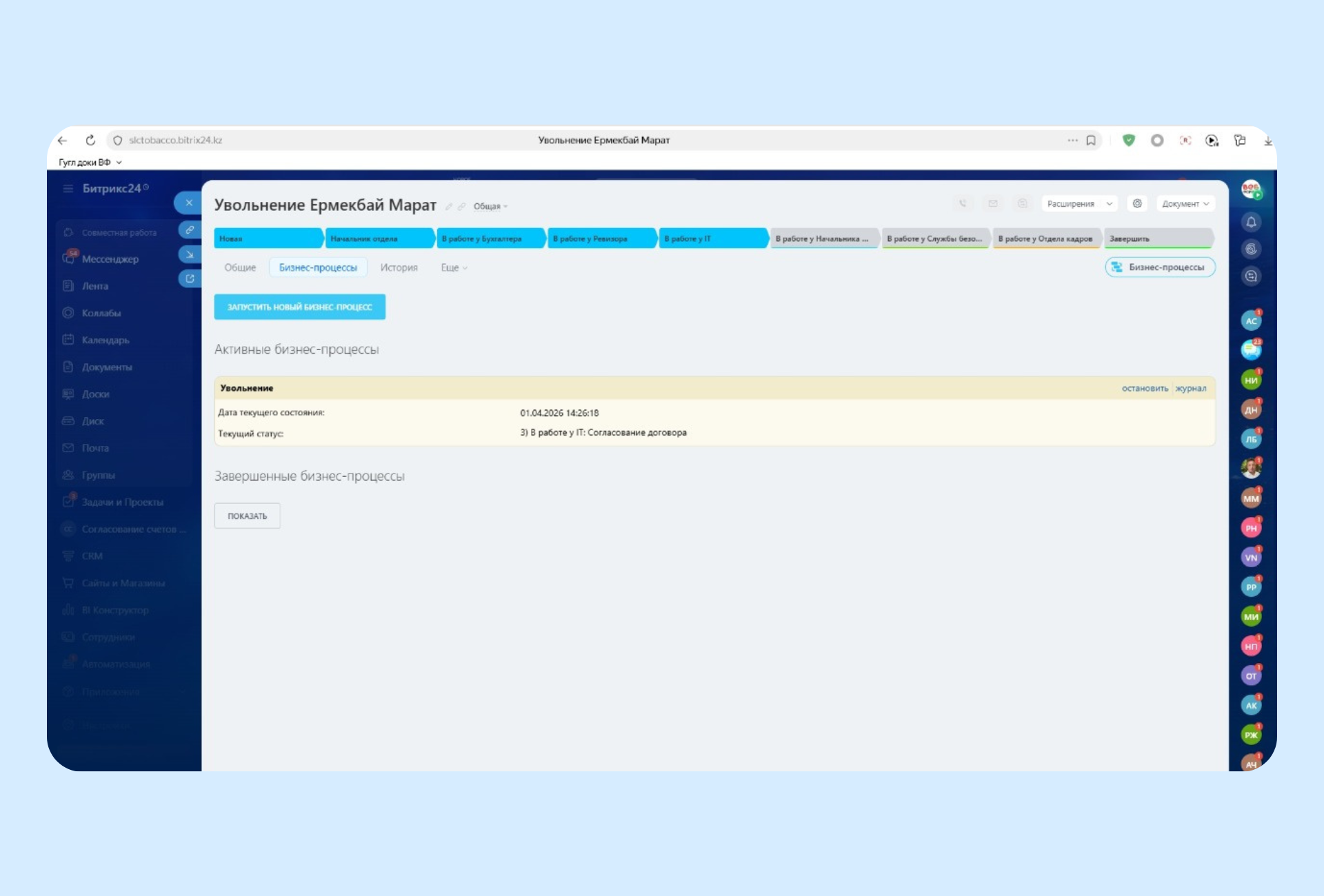The width and height of the screenshot is (1324, 896).
Task: Switch to История tab
Action: 399,267
